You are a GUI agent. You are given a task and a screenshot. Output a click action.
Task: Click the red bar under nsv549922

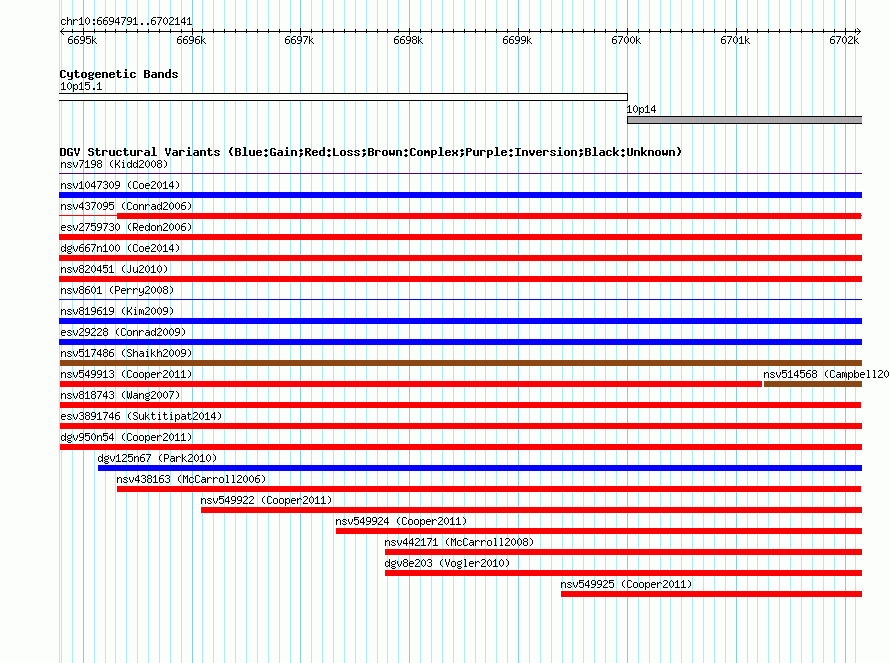pos(531,510)
